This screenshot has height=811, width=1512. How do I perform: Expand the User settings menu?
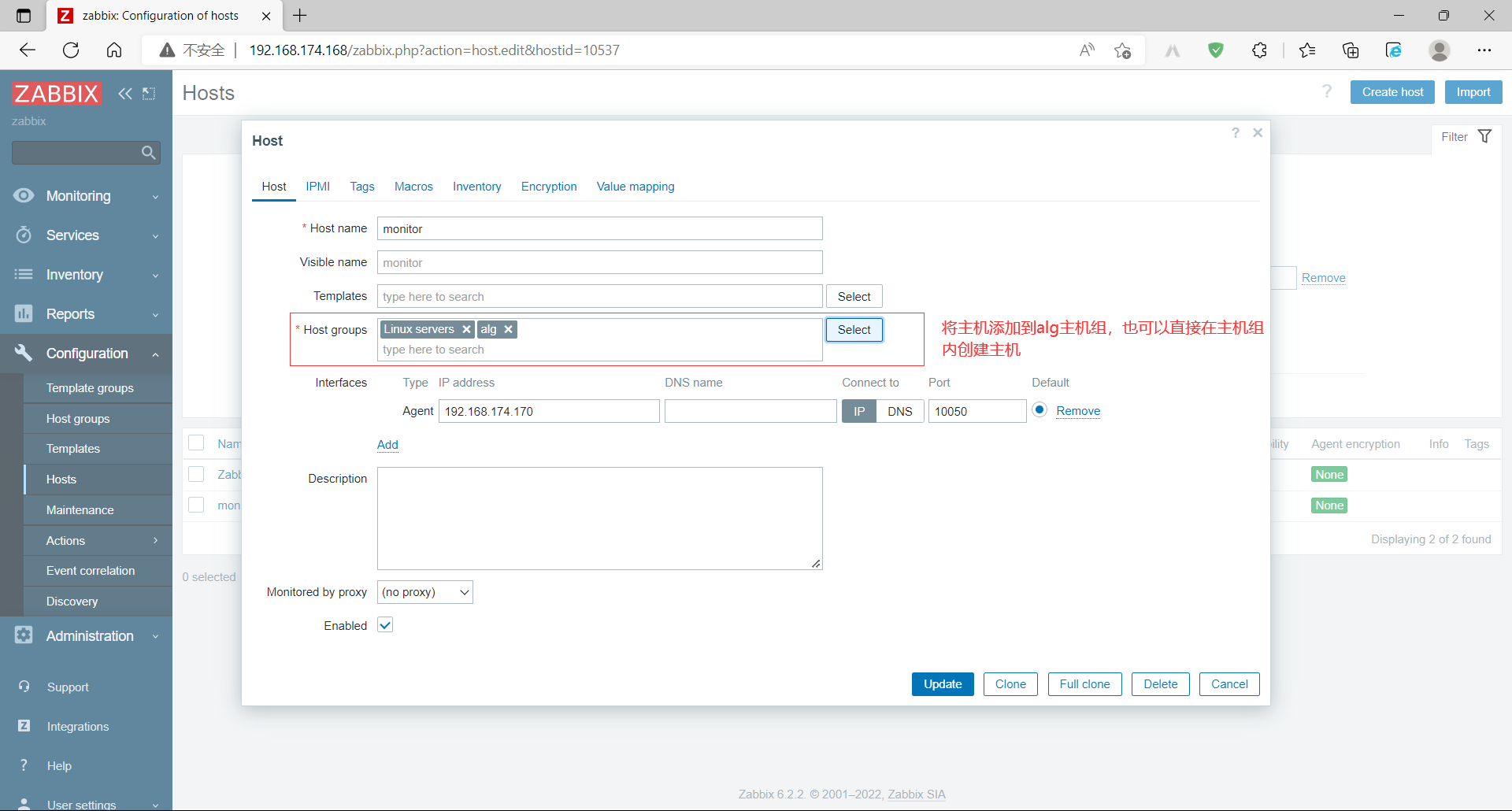click(x=156, y=805)
